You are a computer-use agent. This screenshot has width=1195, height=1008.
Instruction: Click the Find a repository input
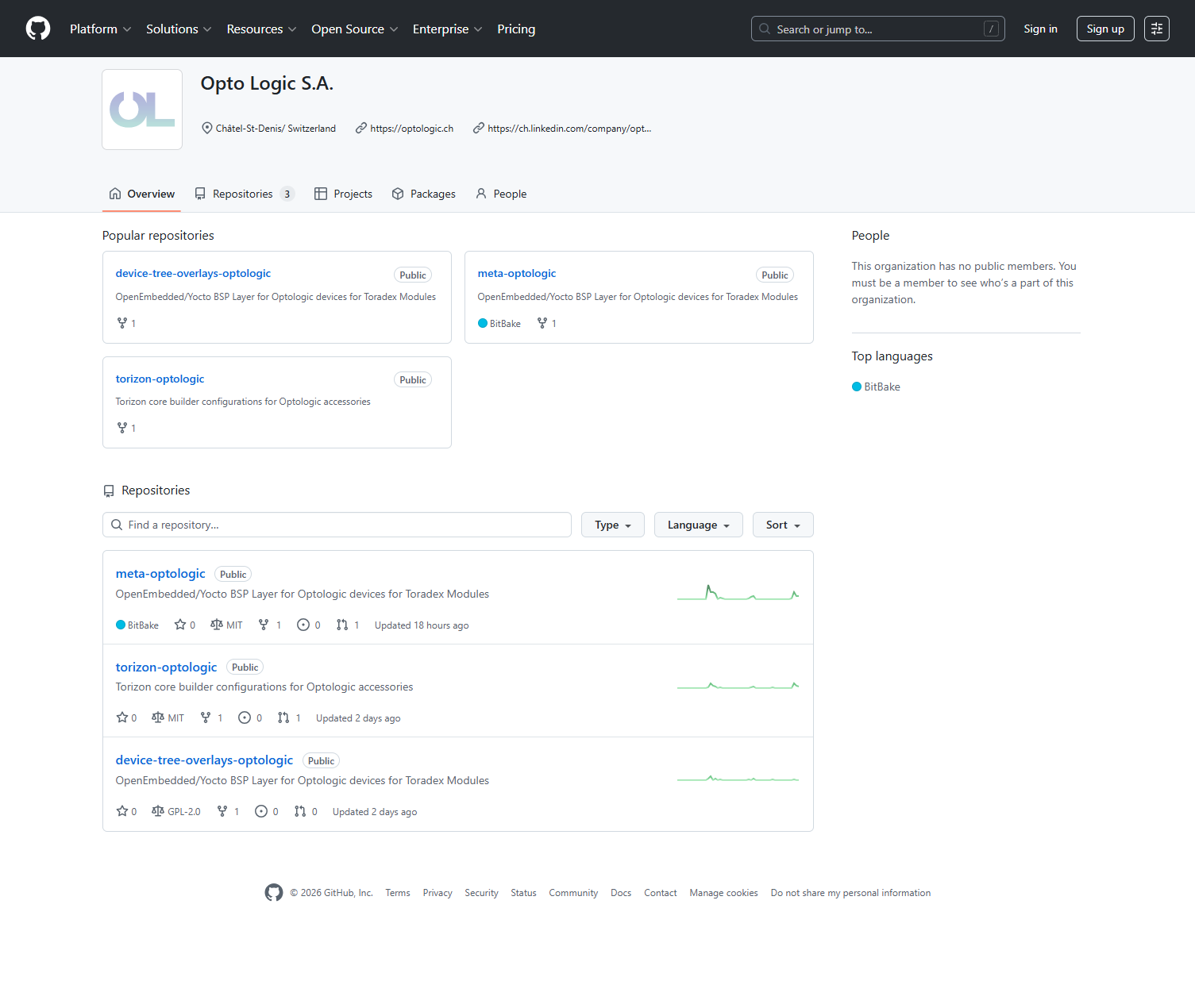click(337, 525)
